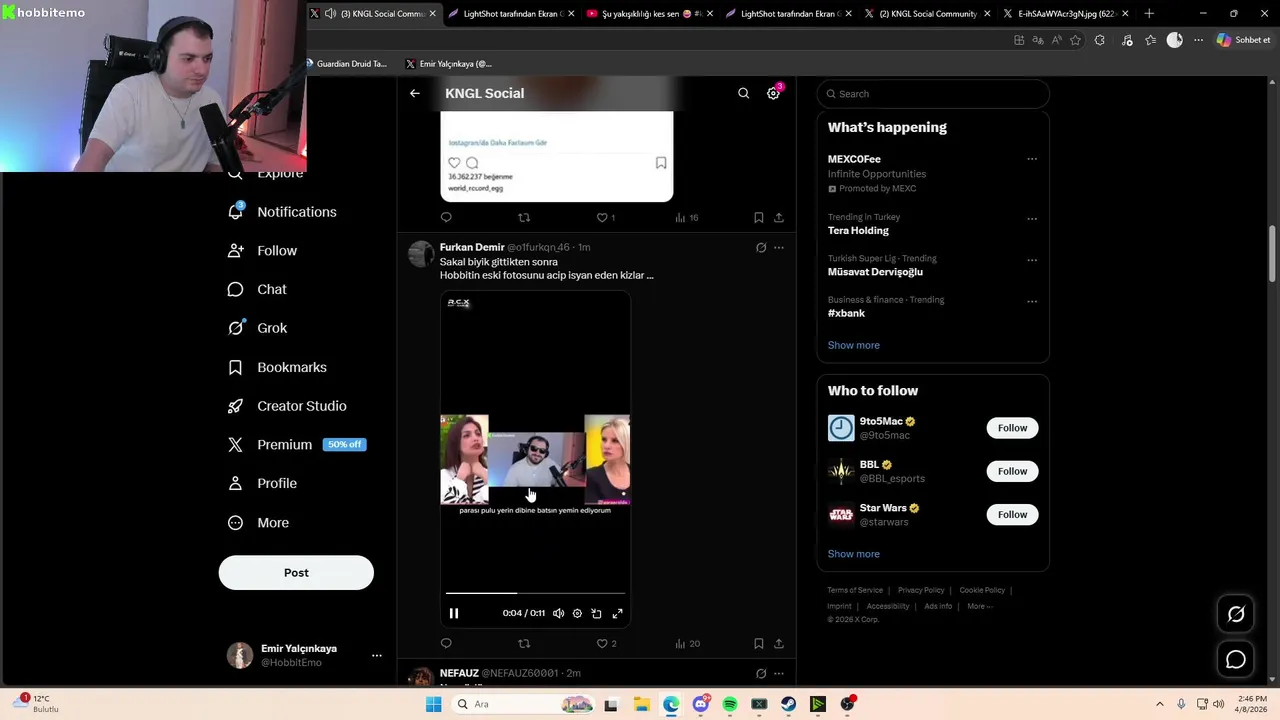Switch to YouTube tab Şu yakışıklılığı kes
The width and height of the screenshot is (1280, 720).
pos(649,14)
